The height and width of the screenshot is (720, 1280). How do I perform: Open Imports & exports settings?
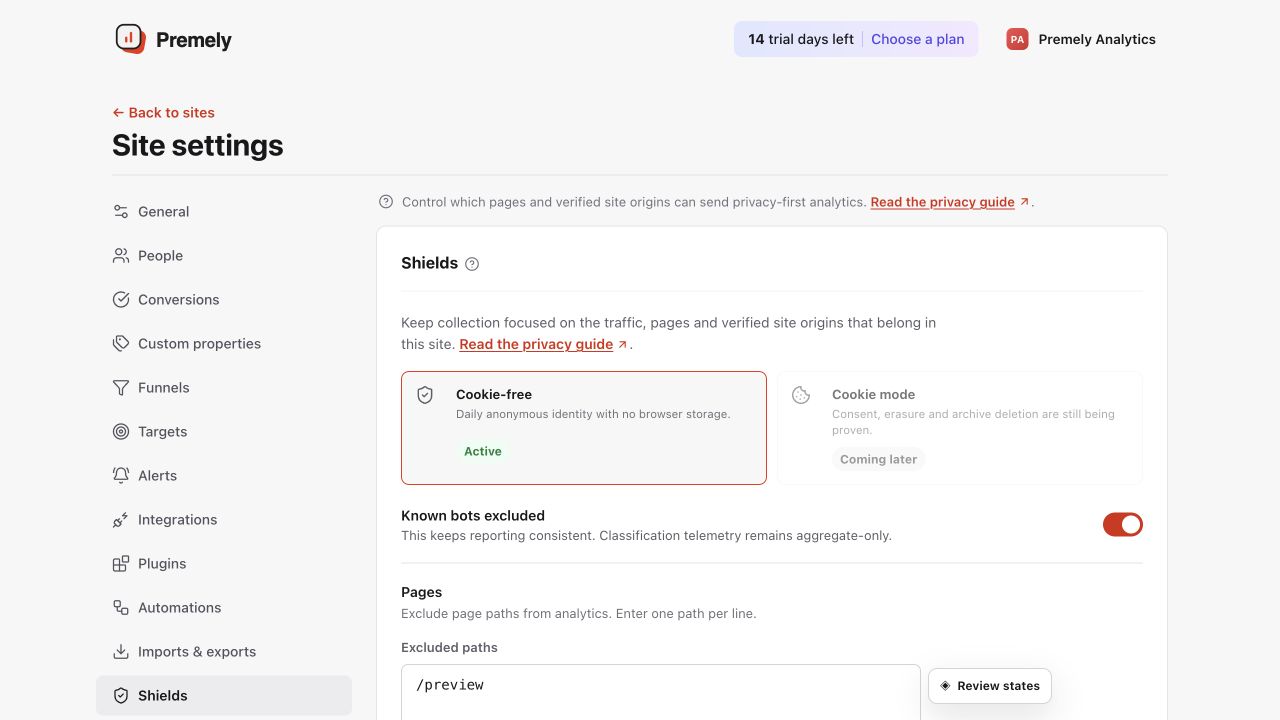pyautogui.click(x=224, y=652)
